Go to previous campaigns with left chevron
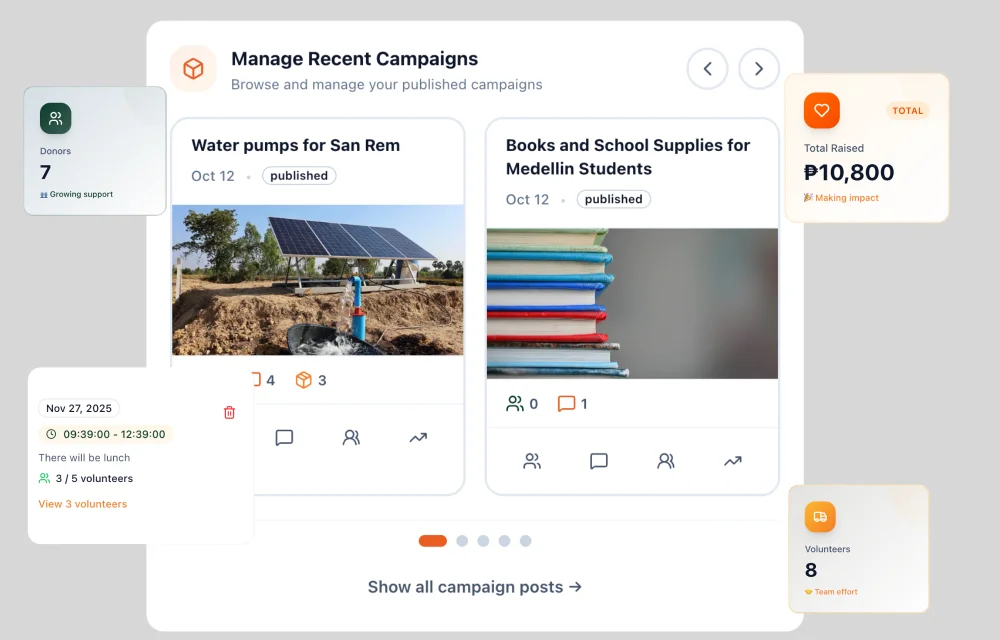This screenshot has width=1000, height=640. coord(707,69)
